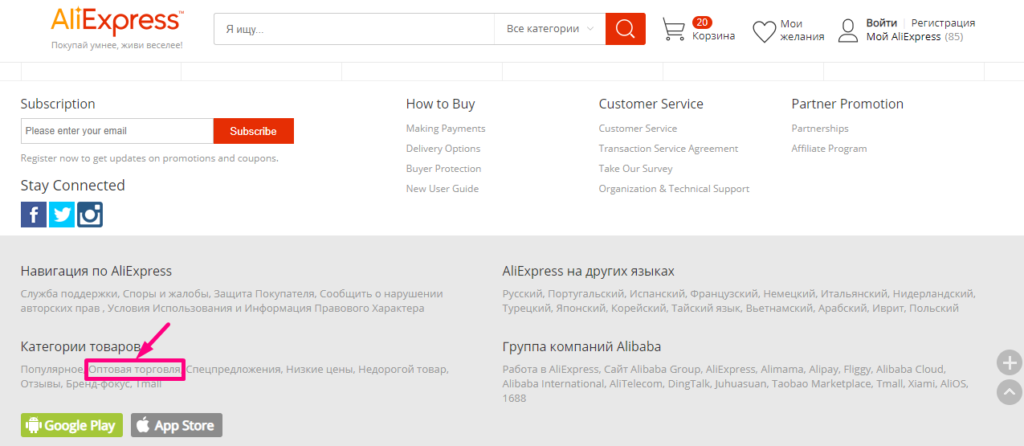Open the Alipay link
Viewport: 1024px width, 446px height.
tap(822, 369)
